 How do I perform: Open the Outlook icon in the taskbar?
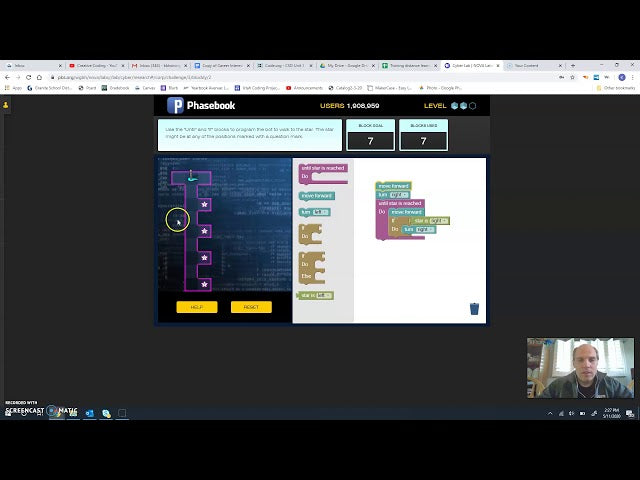[x=89, y=413]
